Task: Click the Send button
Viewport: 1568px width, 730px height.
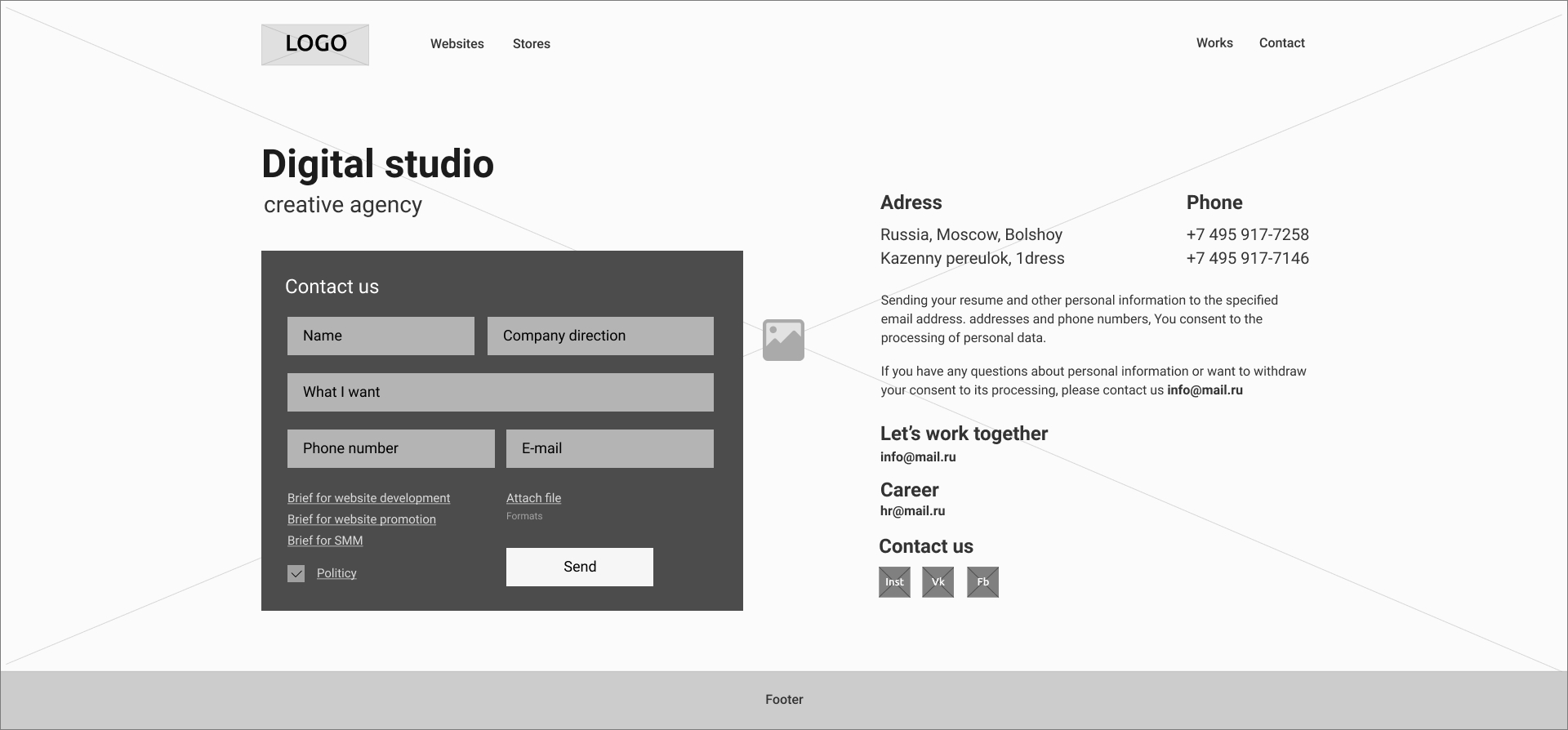Action: click(x=580, y=567)
